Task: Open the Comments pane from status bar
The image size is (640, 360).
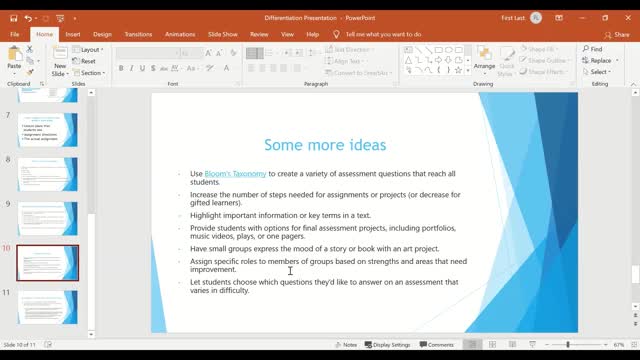Action: click(x=436, y=344)
